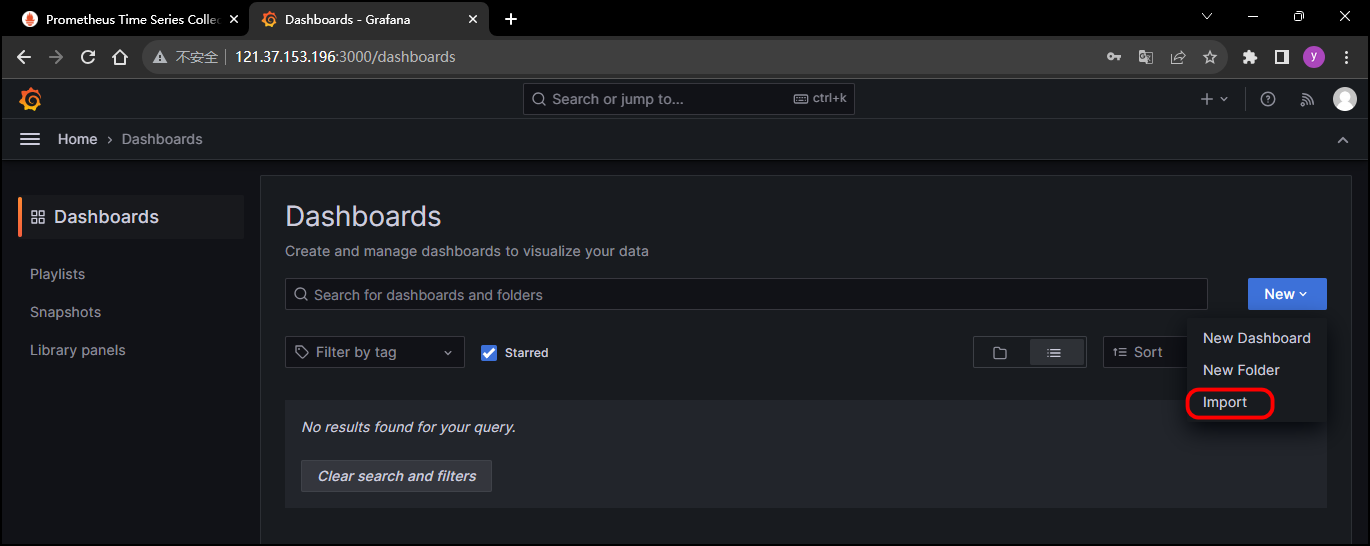
Task: Close the Dashboards - Grafana tab
Action: point(473,19)
